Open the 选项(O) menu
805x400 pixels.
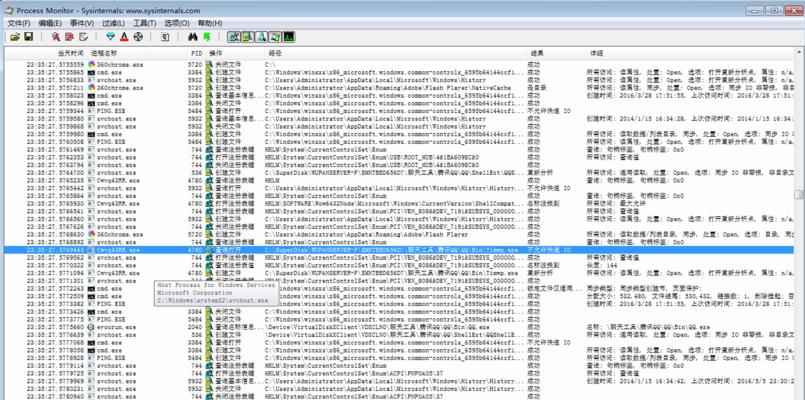tap(177, 23)
